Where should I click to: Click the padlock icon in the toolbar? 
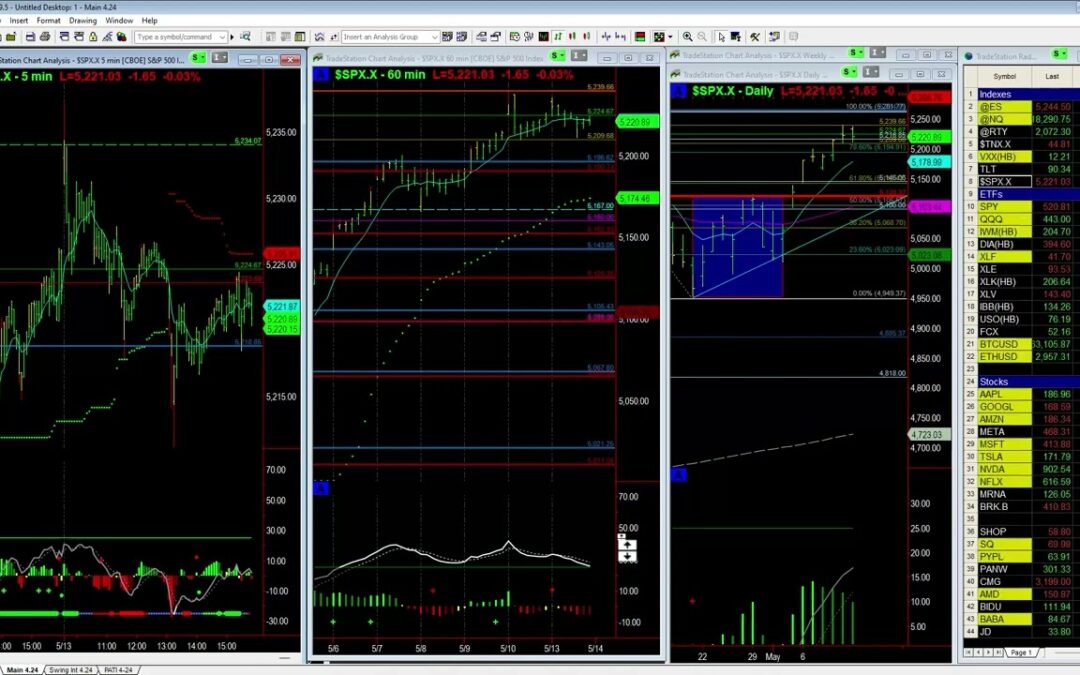tap(92, 37)
